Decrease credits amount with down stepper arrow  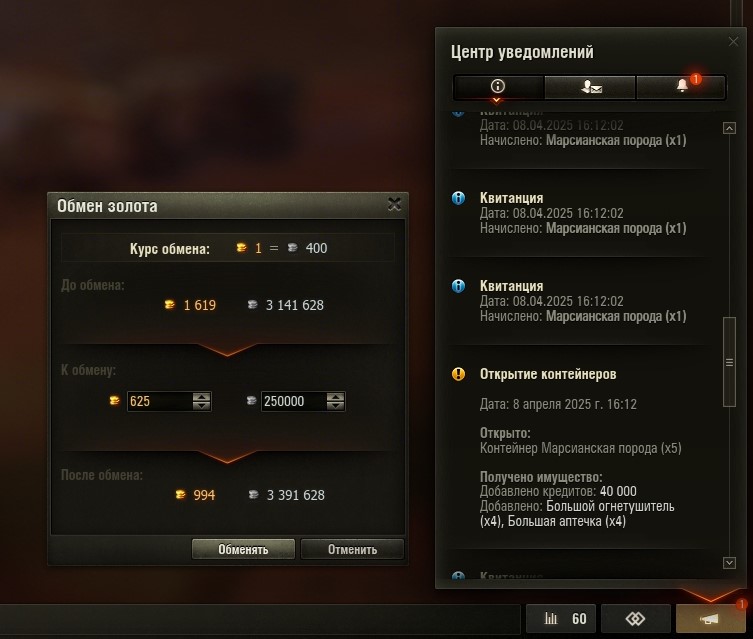[335, 406]
